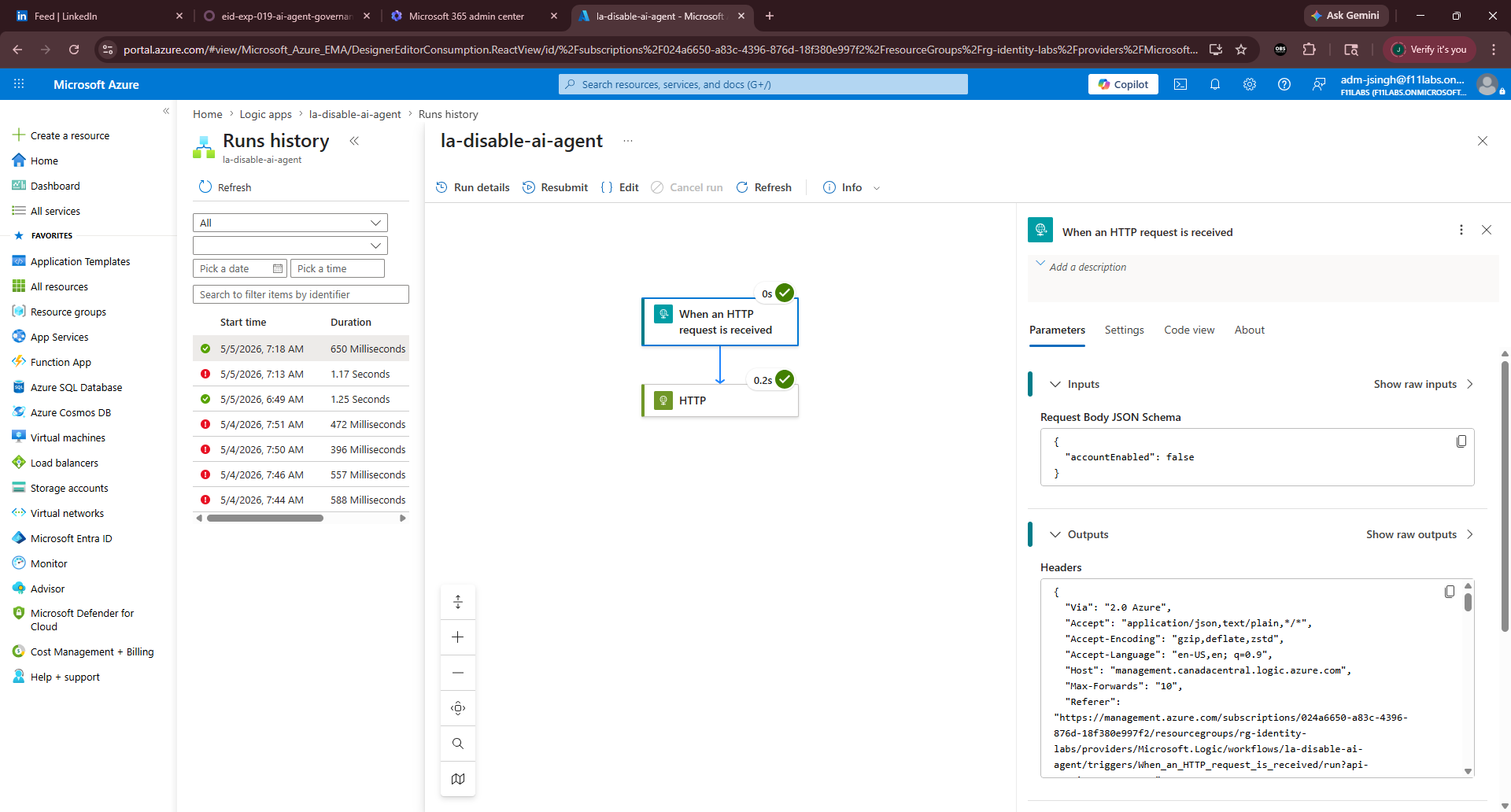Image resolution: width=1511 pixels, height=812 pixels.
Task: Zoom out on the designer canvas
Action: (x=458, y=673)
